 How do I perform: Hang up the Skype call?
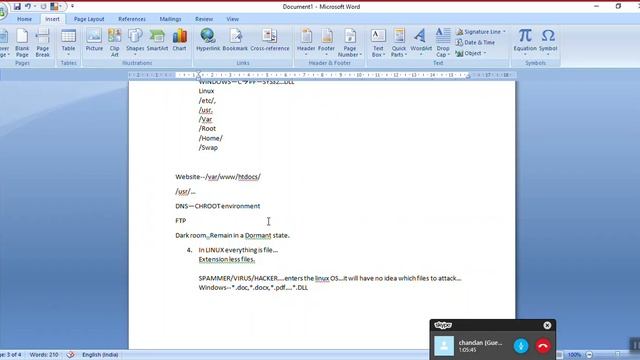click(x=543, y=346)
